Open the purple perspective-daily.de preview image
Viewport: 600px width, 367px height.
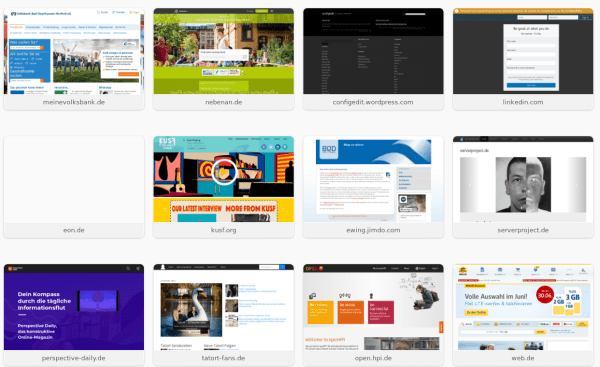click(74, 307)
